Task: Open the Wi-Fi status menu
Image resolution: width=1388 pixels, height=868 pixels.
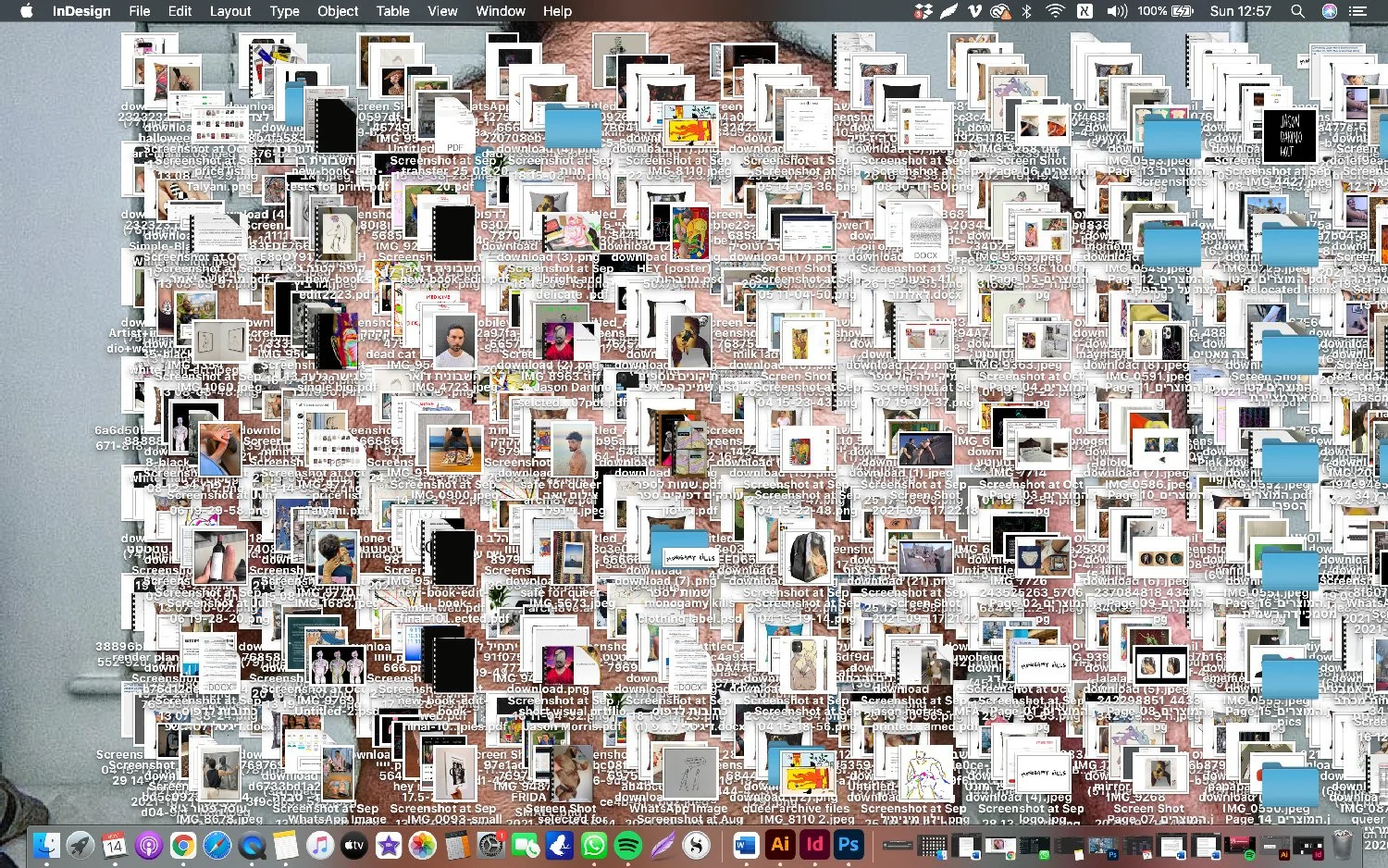Action: point(1055,11)
